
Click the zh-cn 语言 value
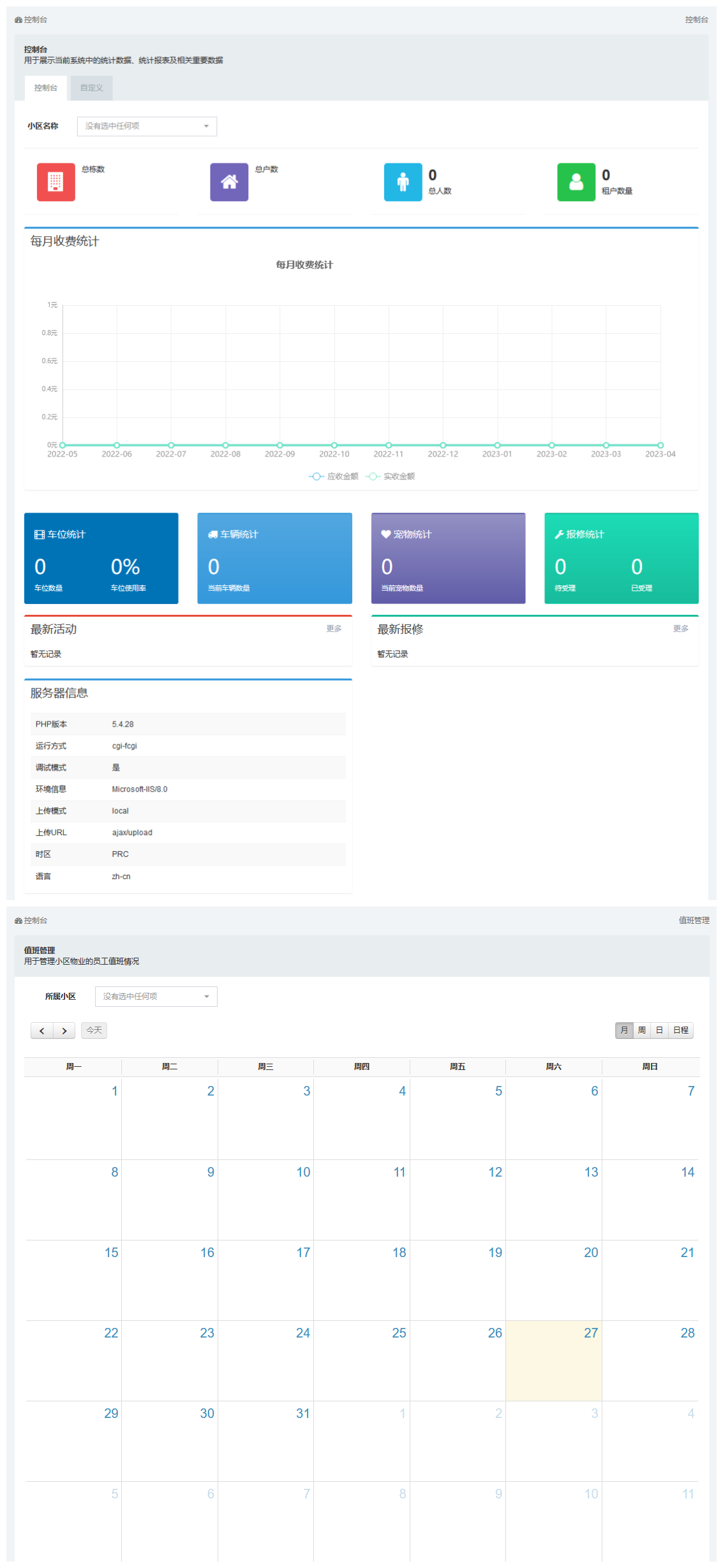121,877
